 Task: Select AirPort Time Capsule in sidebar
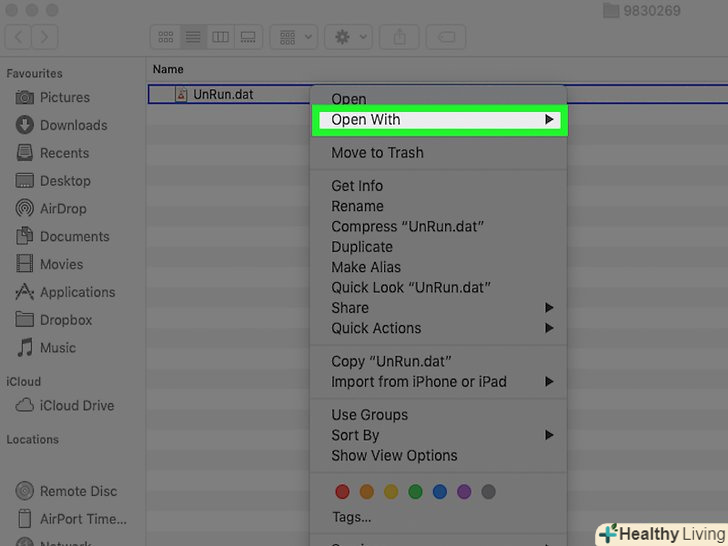[x=72, y=519]
